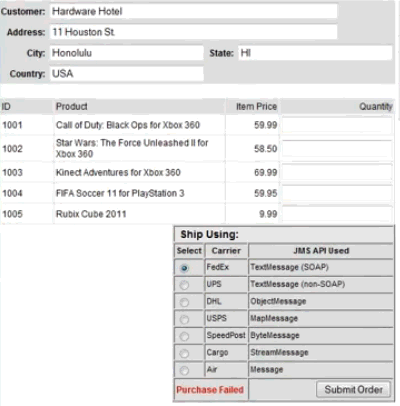The image size is (400, 406).
Task: Click the Quantity column header
Action: (x=376, y=107)
